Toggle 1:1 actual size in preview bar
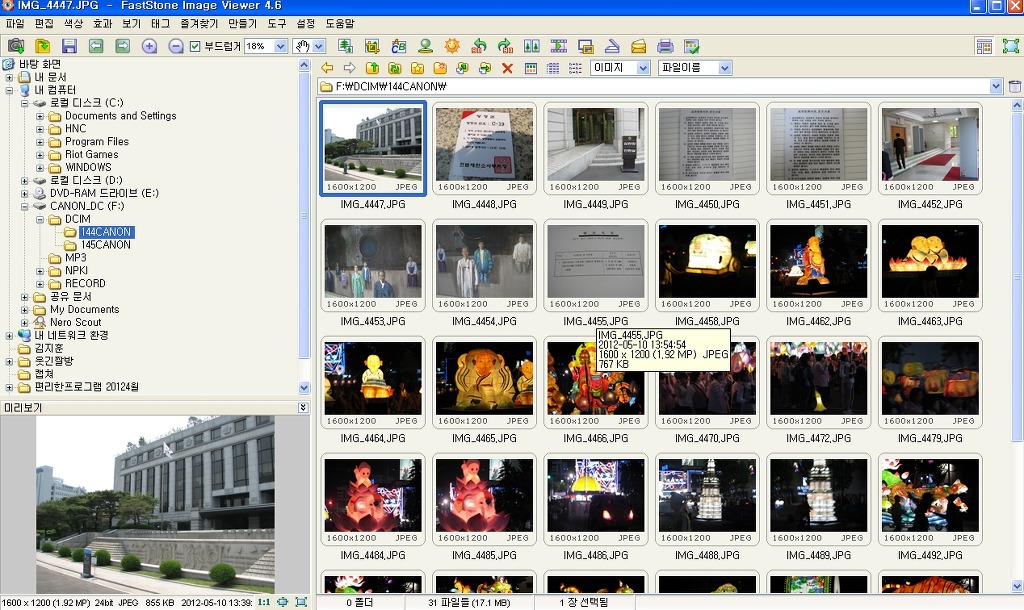 264,602
